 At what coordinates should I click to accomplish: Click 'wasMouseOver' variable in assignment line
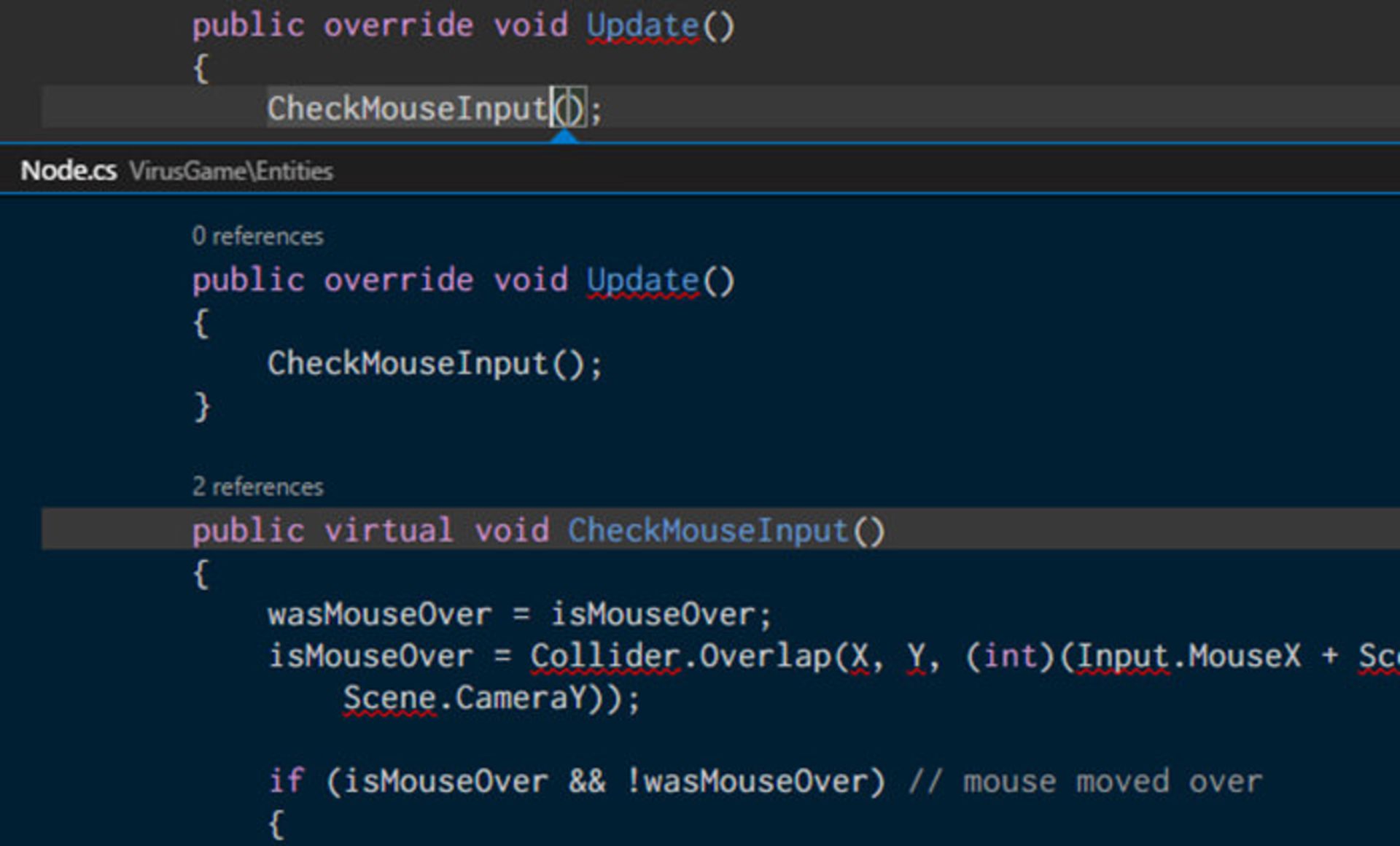pyautogui.click(x=379, y=614)
